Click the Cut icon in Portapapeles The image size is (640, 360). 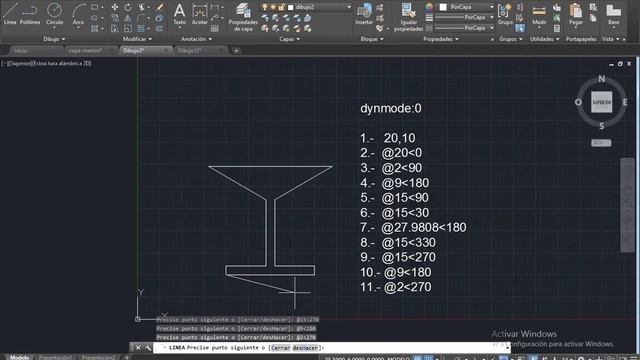point(593,7)
